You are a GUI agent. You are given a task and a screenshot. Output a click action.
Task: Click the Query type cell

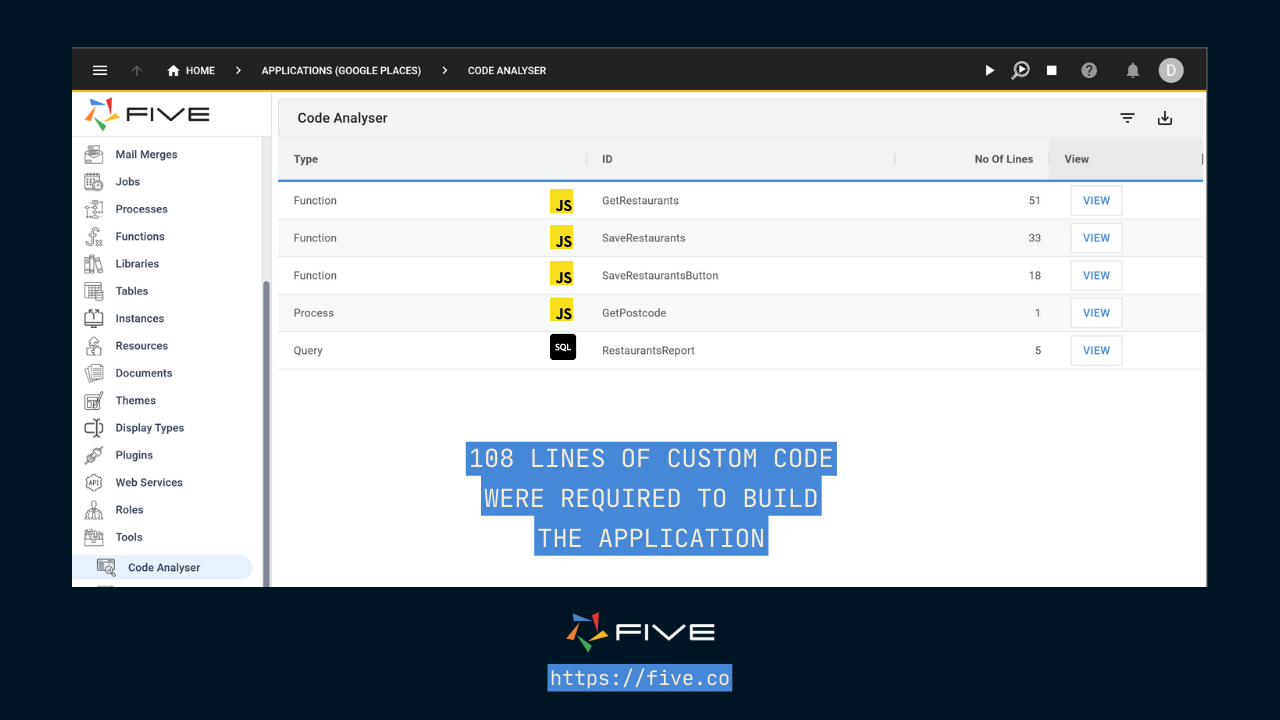point(308,351)
